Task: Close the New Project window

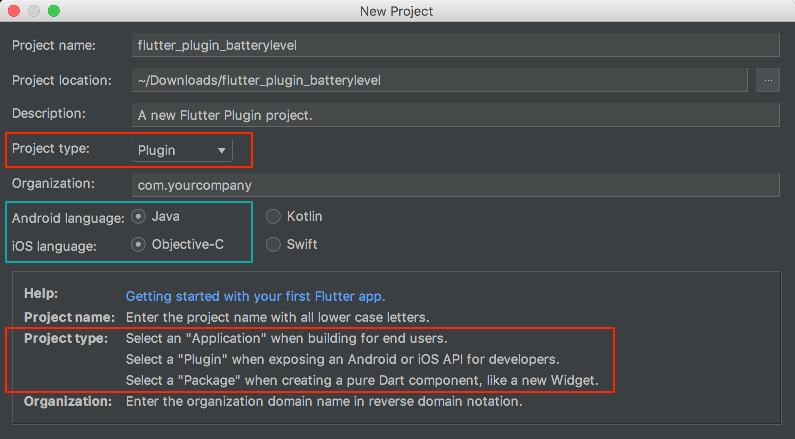Action: pyautogui.click(x=14, y=11)
